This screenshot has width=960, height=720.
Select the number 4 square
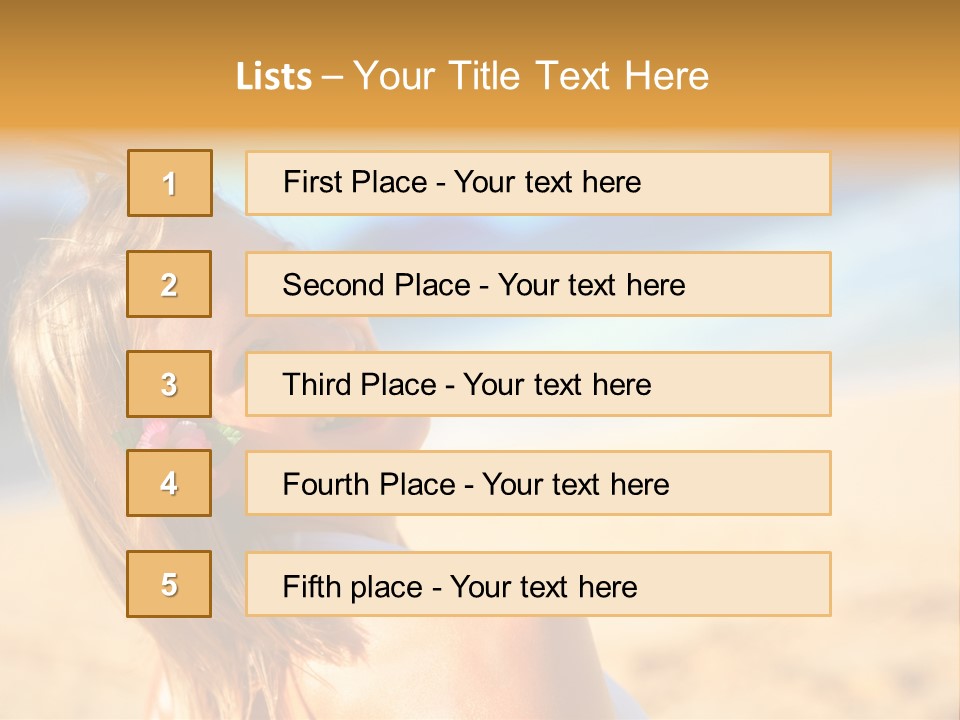(169, 483)
